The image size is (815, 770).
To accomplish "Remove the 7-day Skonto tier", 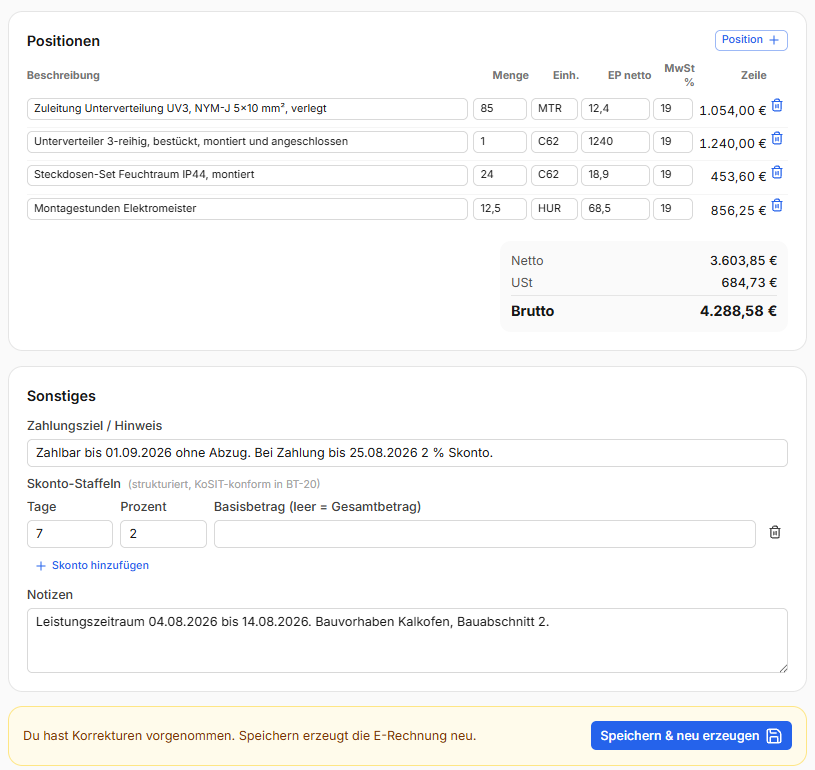I will 775,532.
